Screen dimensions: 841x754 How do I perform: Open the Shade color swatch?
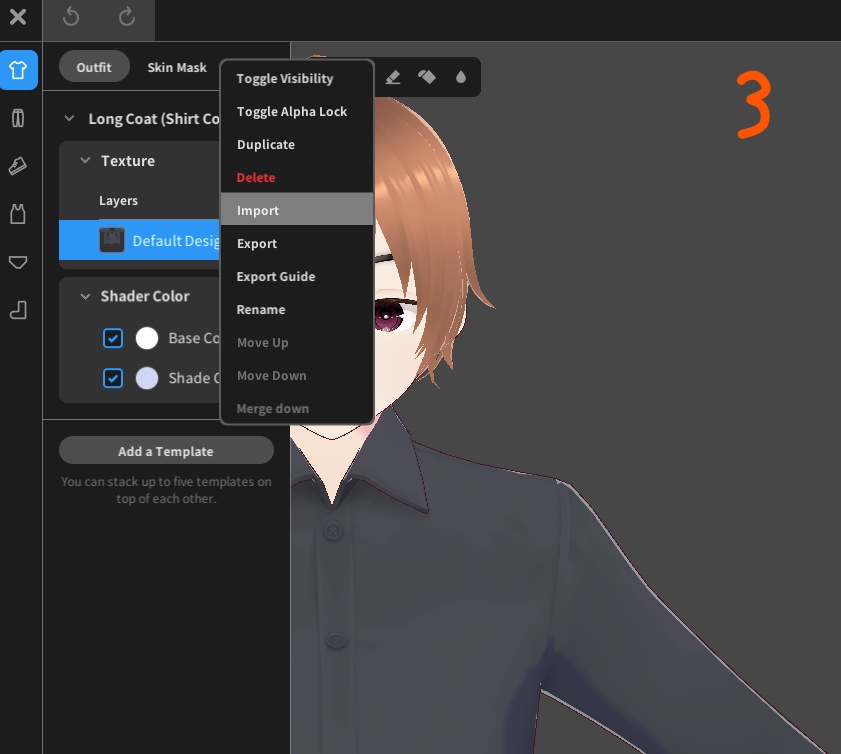(x=147, y=378)
